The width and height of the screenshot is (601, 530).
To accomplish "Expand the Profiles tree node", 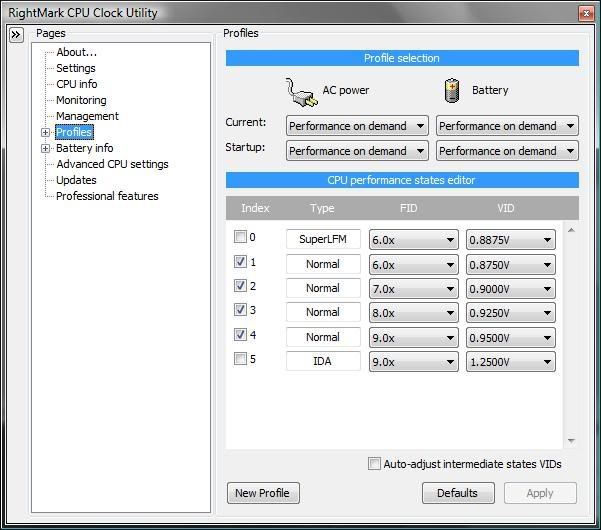I will pyautogui.click(x=45, y=132).
